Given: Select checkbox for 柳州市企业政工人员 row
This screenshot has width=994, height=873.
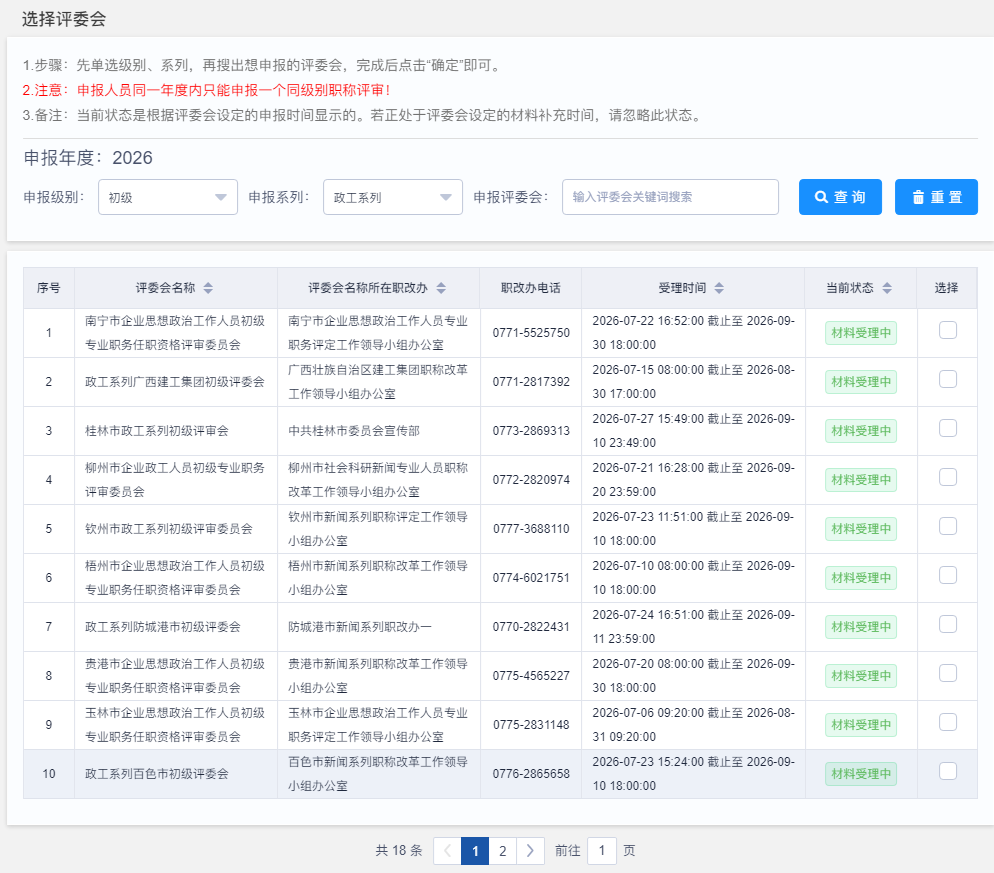Looking at the screenshot, I should [948, 477].
